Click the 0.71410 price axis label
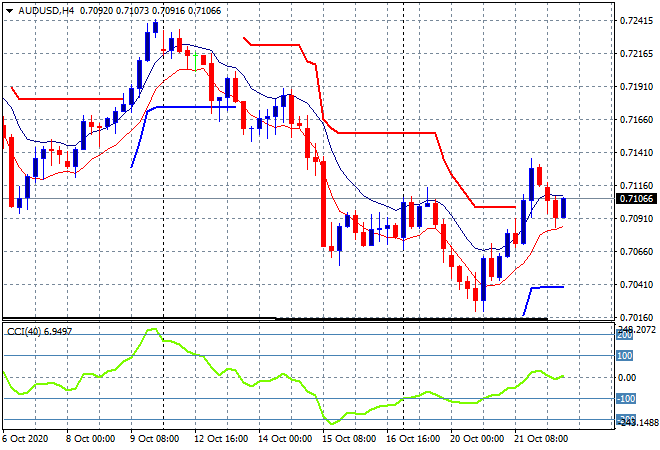The image size is (660, 450). tap(636, 153)
